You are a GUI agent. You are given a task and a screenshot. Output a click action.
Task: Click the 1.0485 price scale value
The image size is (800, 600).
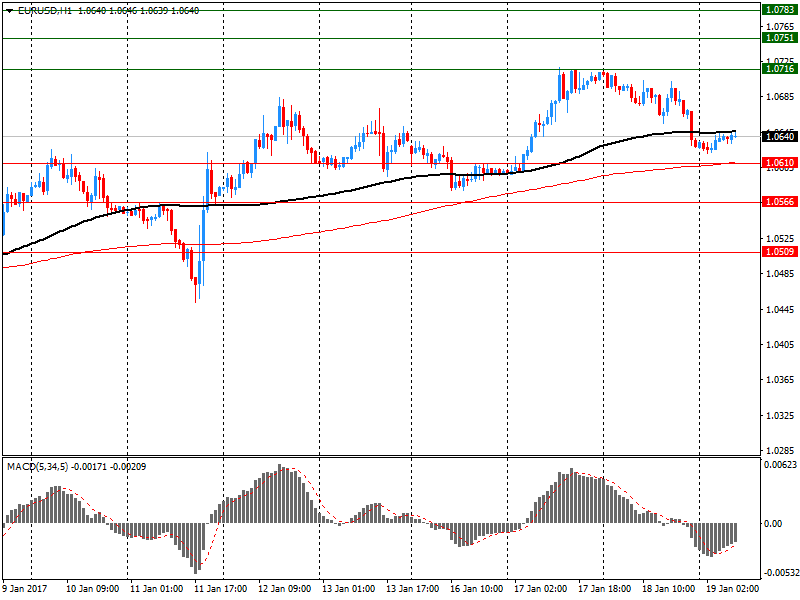coord(780,274)
